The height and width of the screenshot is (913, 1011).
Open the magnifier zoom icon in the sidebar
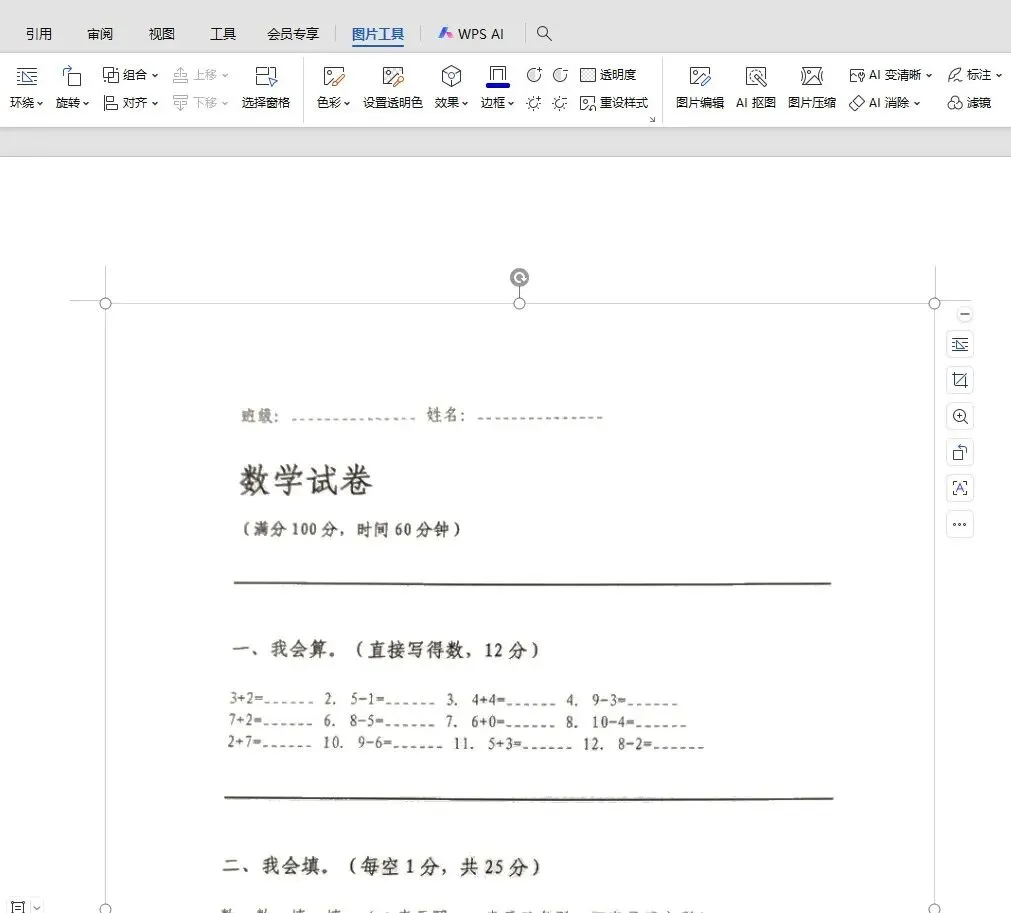(x=959, y=416)
